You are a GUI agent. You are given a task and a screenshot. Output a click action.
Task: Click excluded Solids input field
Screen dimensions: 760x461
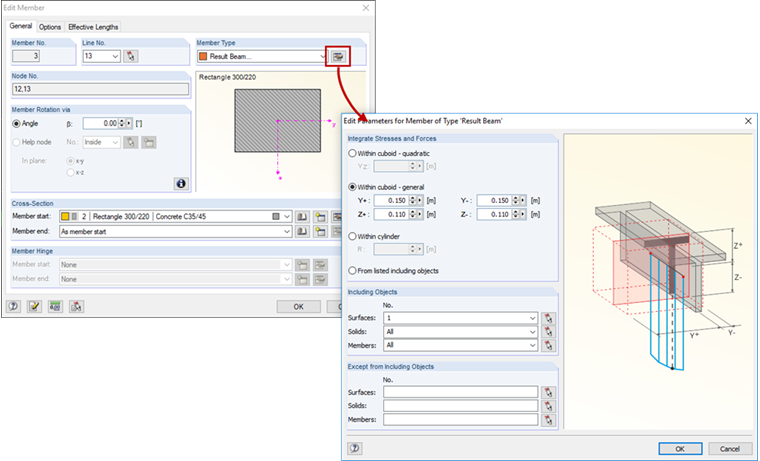460,406
